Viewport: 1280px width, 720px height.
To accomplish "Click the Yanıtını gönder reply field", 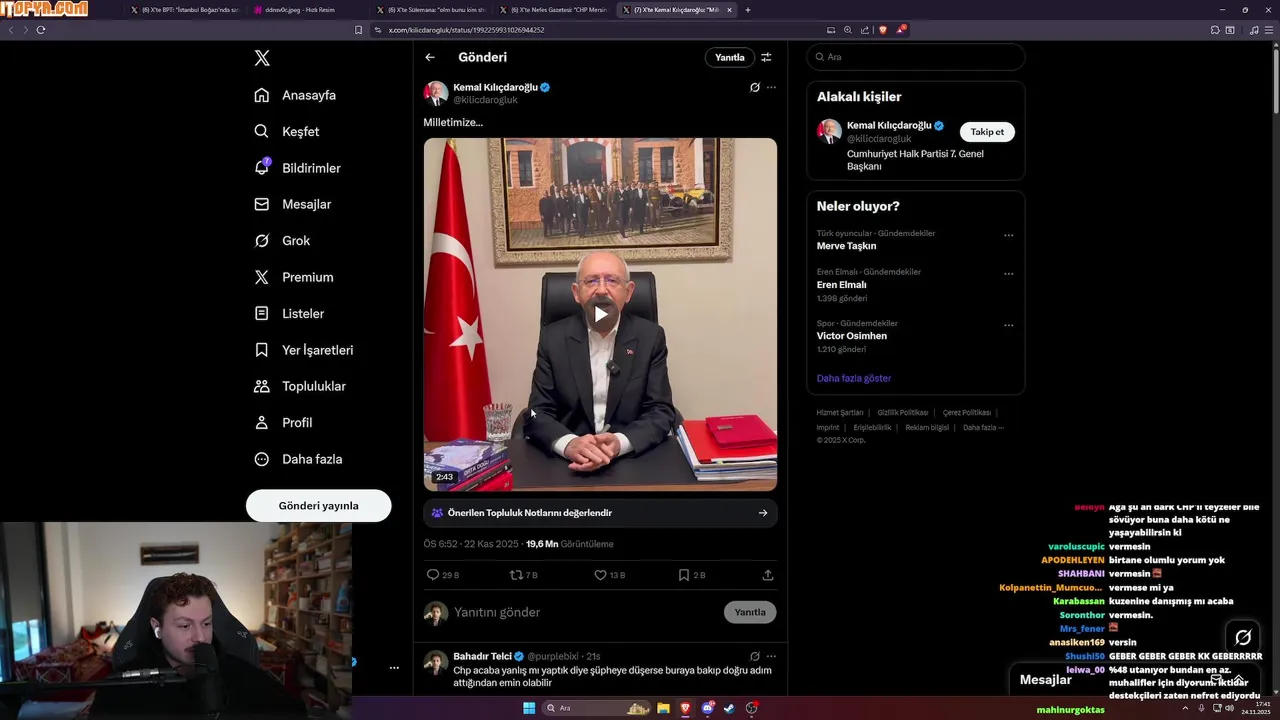I will [x=585, y=612].
